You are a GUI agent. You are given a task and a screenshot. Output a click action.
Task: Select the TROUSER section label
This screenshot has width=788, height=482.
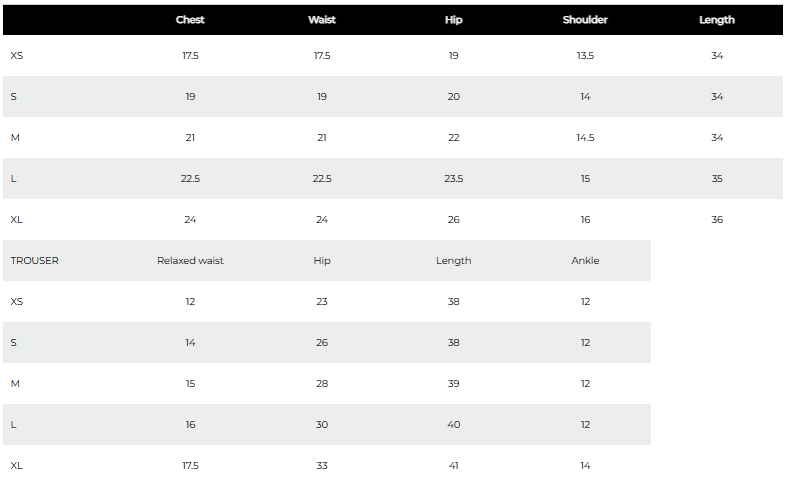tap(35, 260)
